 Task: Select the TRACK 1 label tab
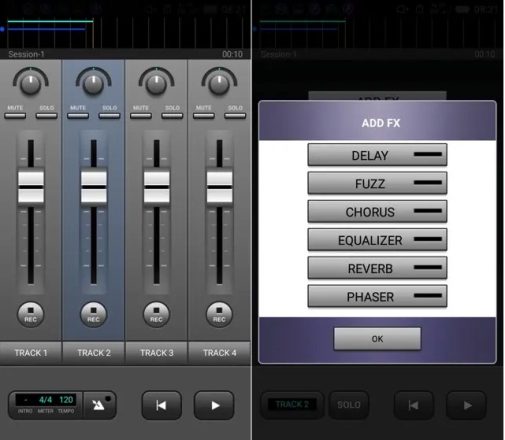(31, 353)
